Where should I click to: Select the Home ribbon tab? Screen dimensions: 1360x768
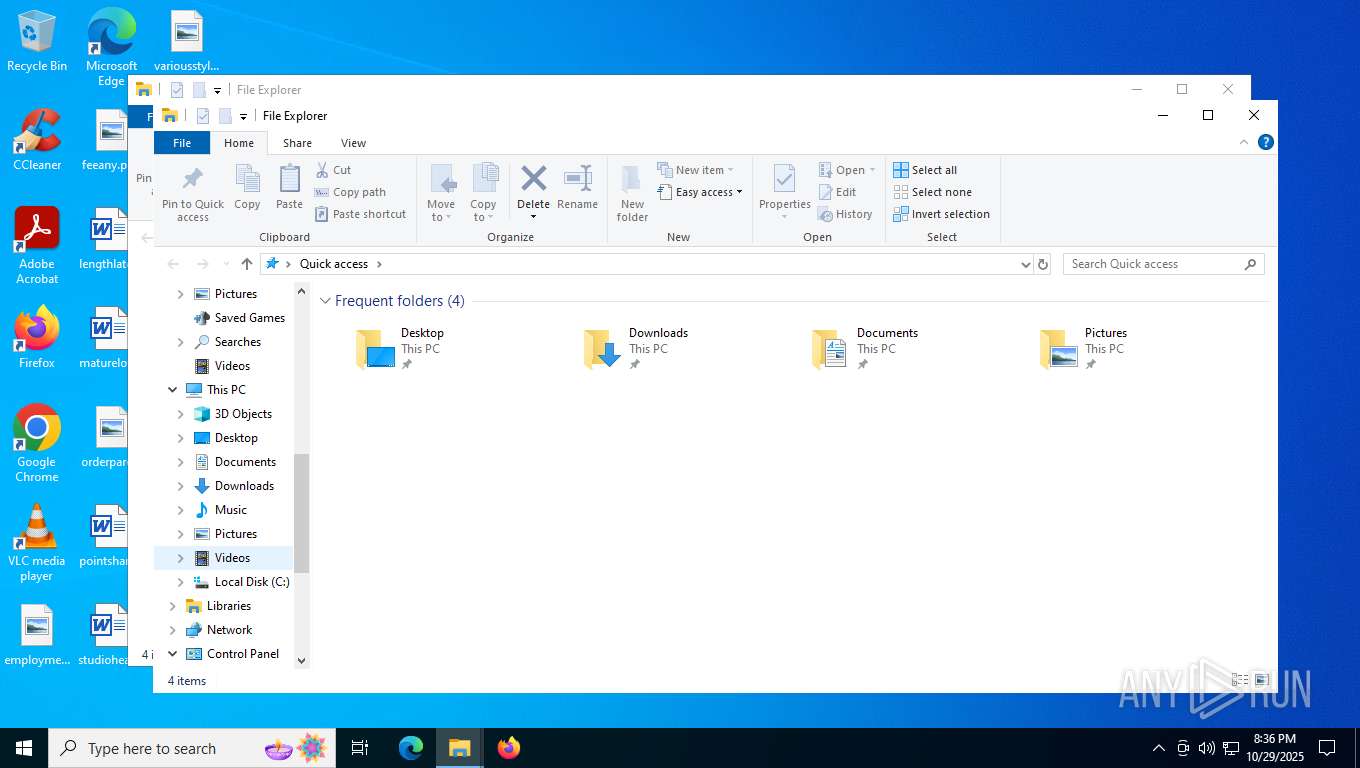click(239, 143)
